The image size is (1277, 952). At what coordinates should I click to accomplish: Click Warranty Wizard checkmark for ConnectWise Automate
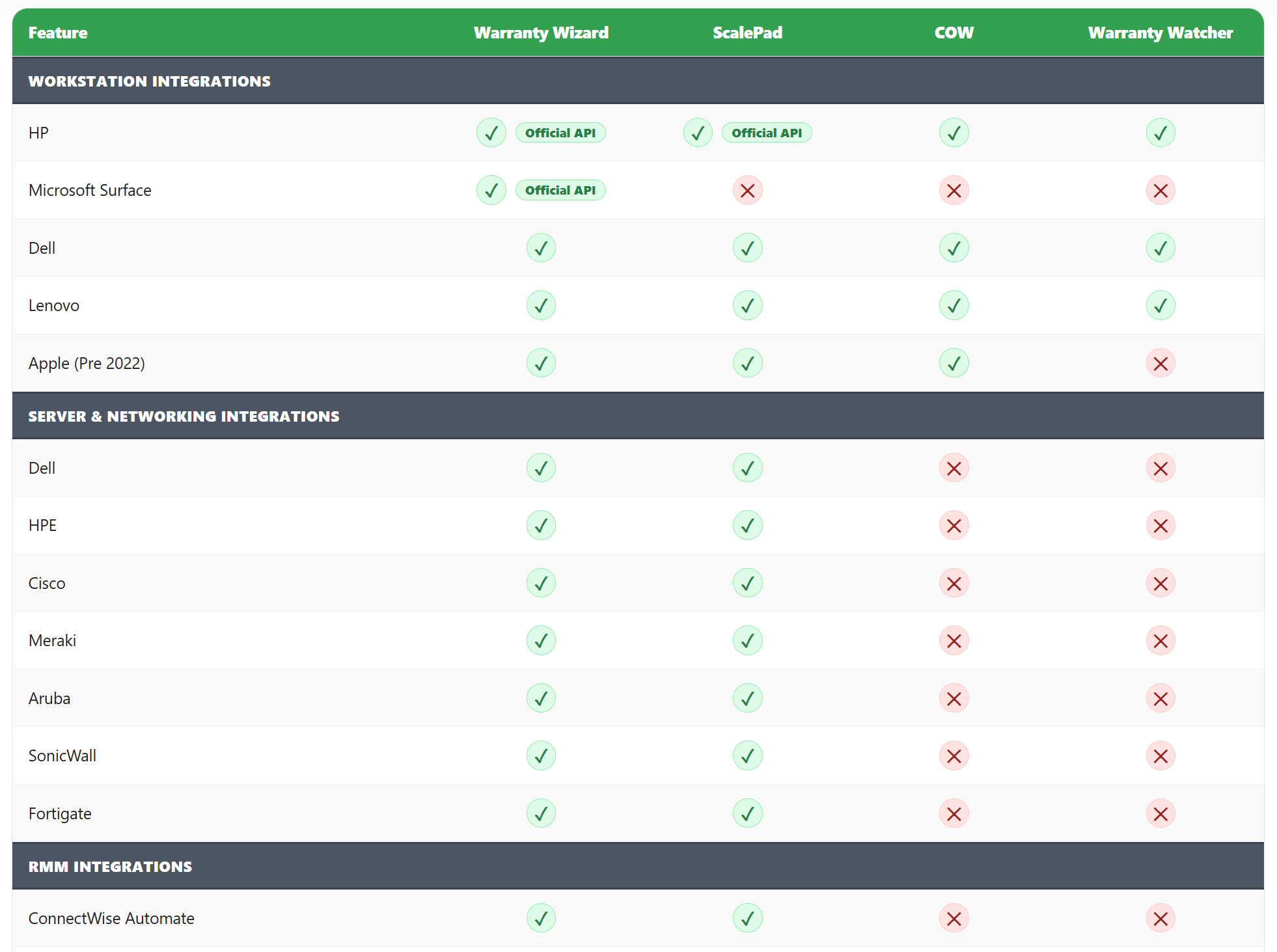(541, 918)
